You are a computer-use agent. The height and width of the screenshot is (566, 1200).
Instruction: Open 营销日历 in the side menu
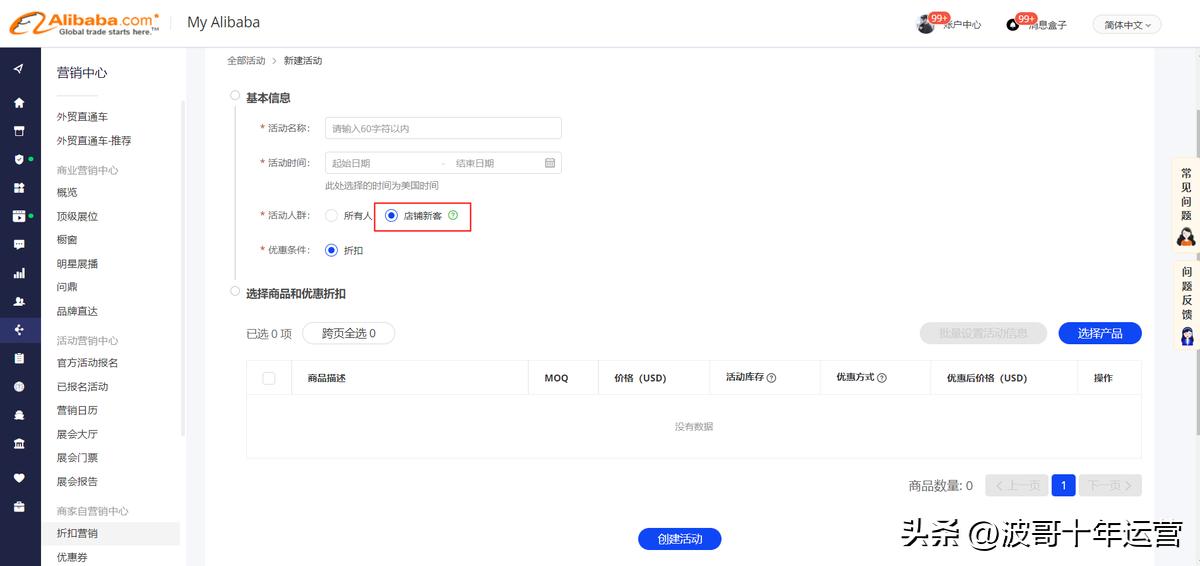pos(77,410)
